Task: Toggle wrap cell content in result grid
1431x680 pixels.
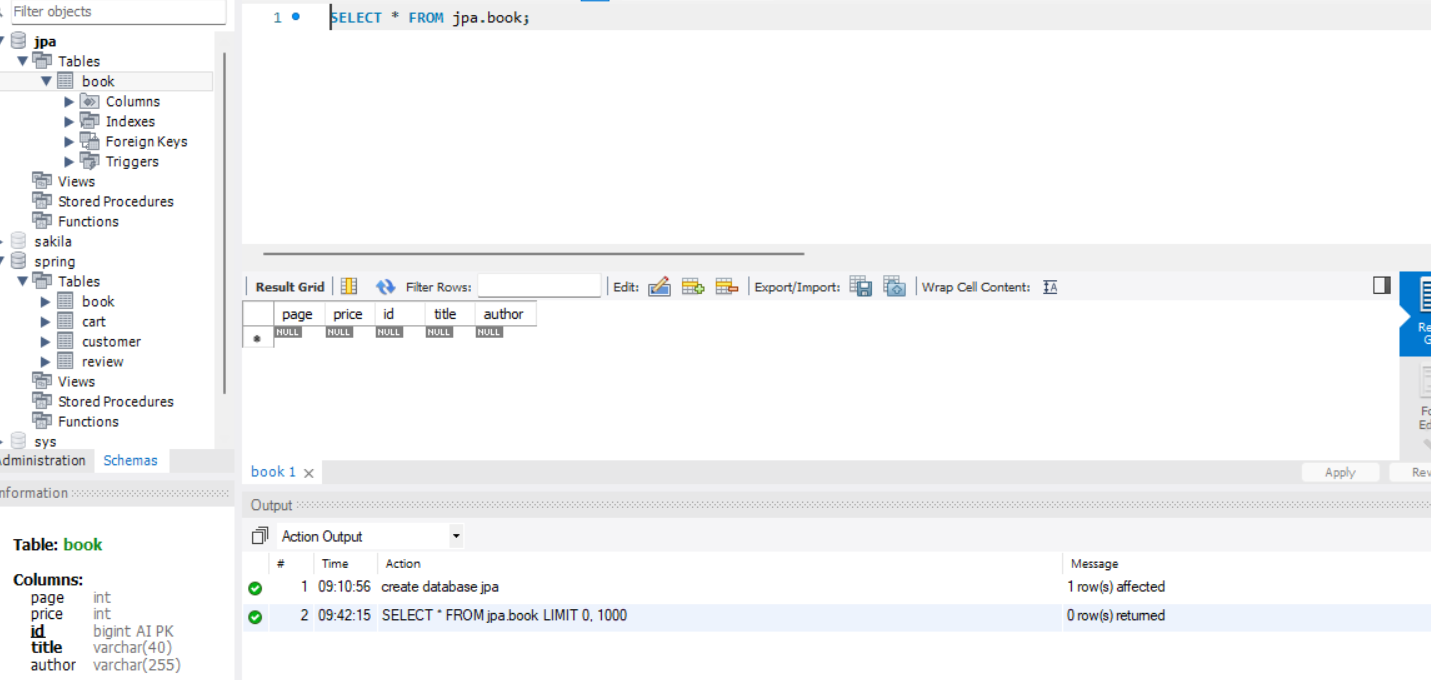Action: pyautogui.click(x=1050, y=286)
